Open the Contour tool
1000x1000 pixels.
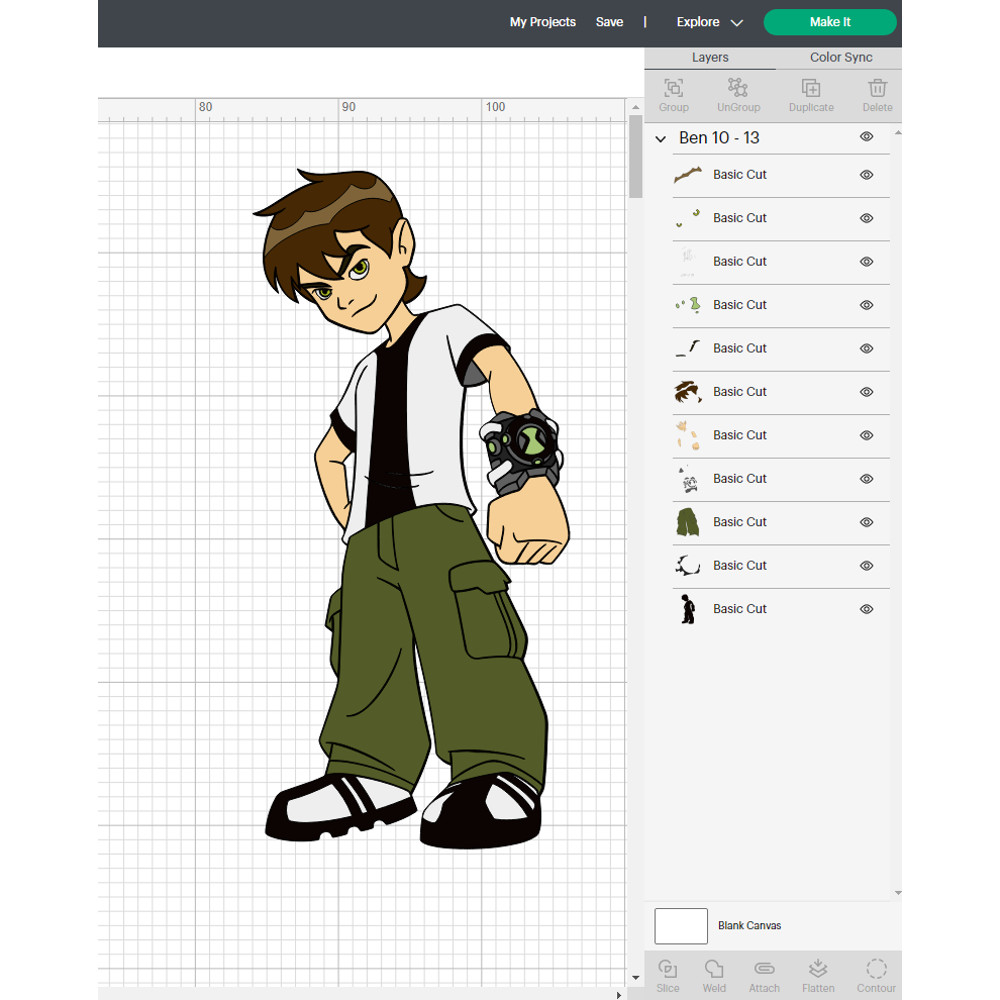click(x=876, y=972)
